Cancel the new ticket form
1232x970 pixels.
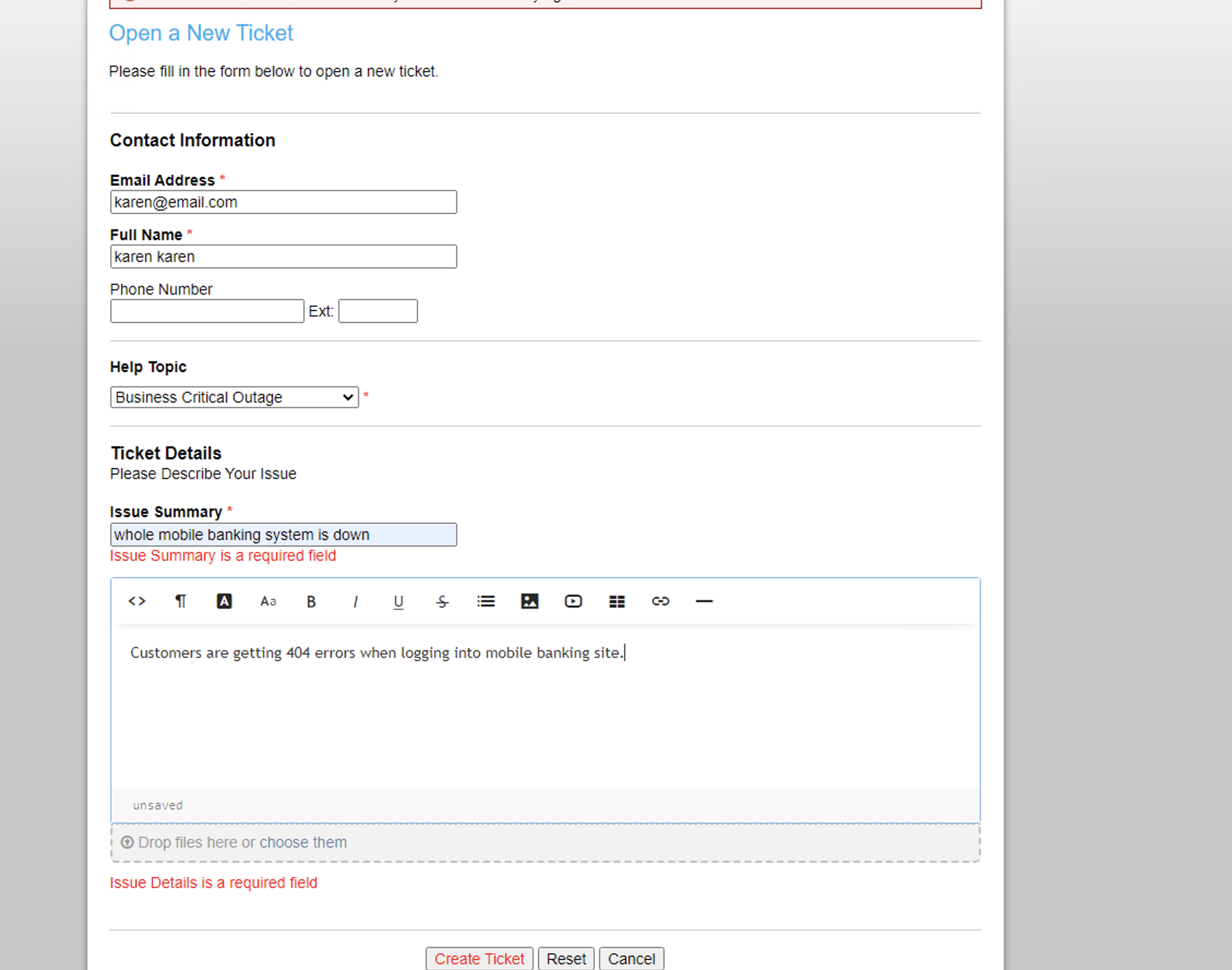[631, 959]
